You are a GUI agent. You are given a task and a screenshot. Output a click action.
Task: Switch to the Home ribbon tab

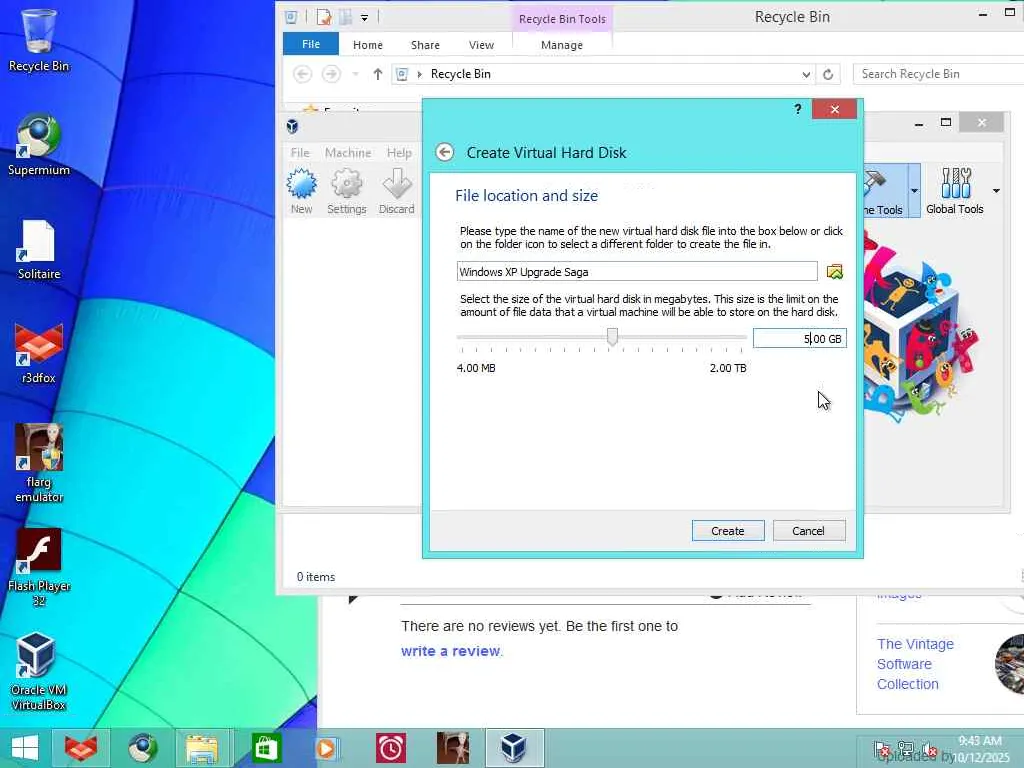pyautogui.click(x=368, y=45)
